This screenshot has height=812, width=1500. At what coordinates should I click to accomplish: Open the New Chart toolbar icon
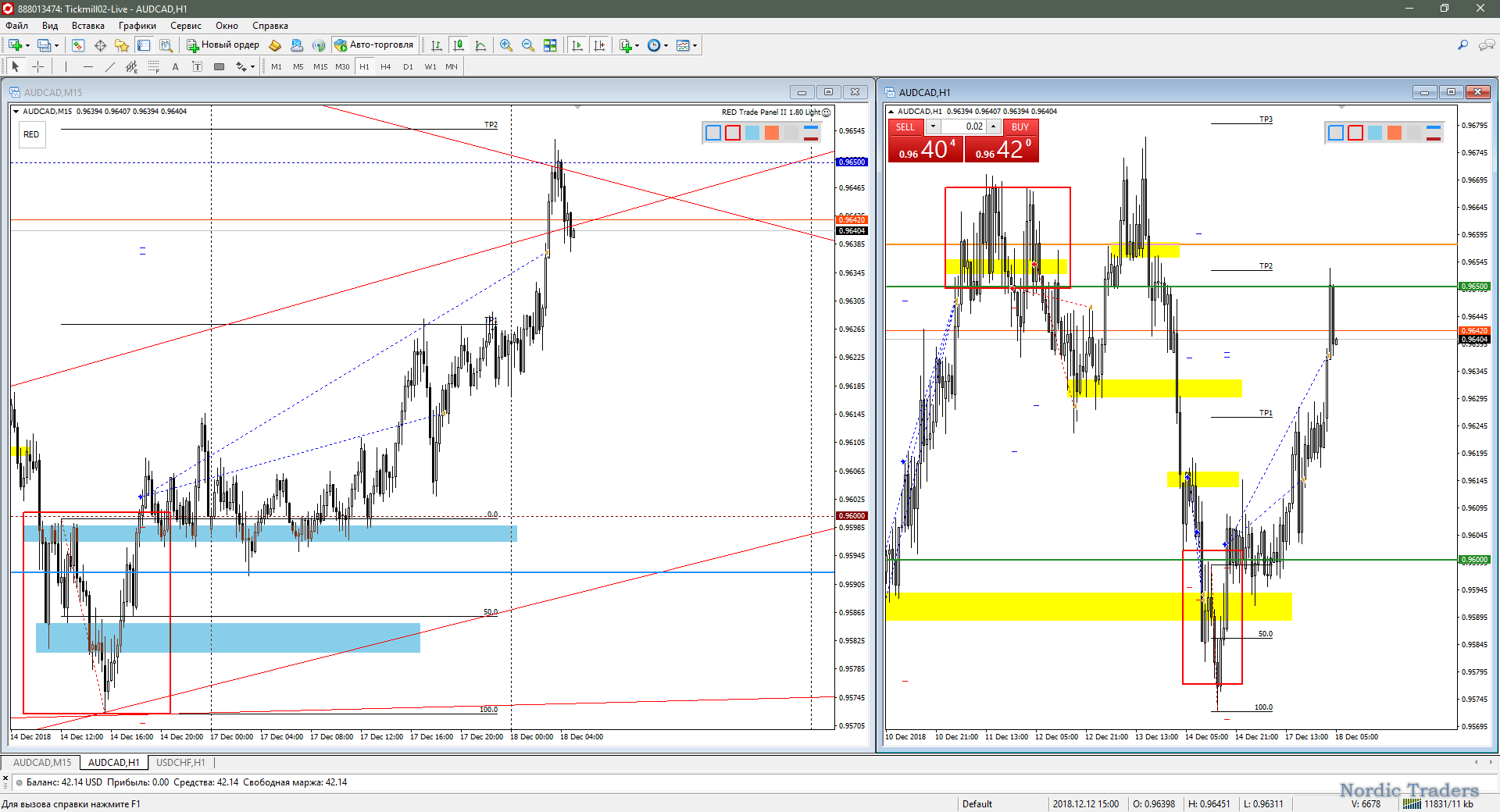15,45
